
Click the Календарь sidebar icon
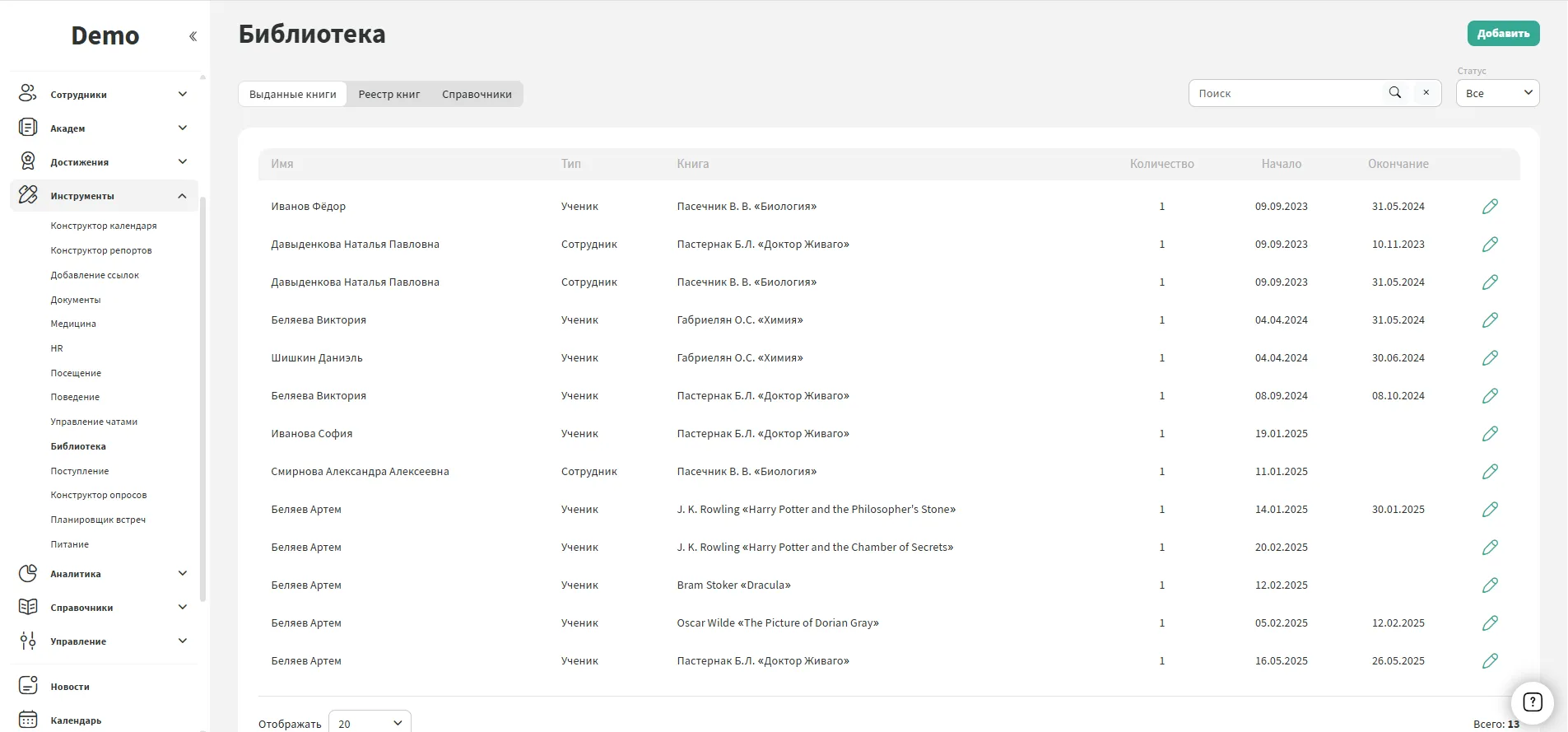pos(28,720)
